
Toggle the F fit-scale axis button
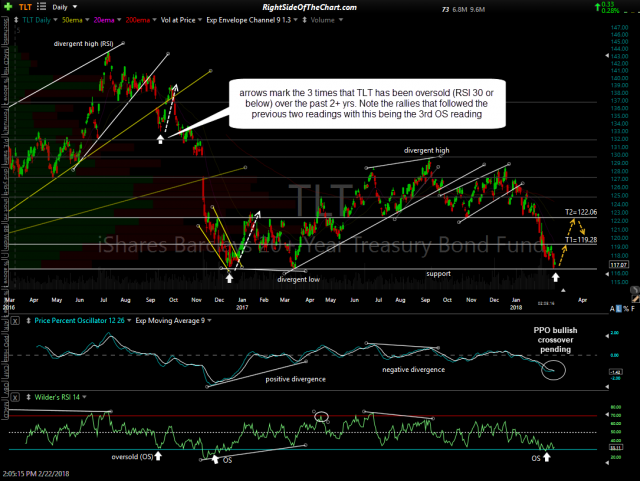point(633,309)
